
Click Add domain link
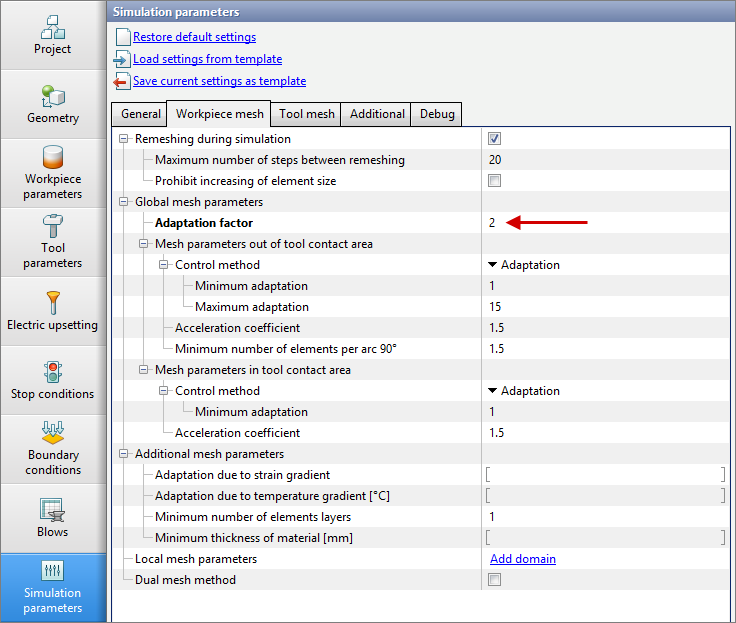522,559
